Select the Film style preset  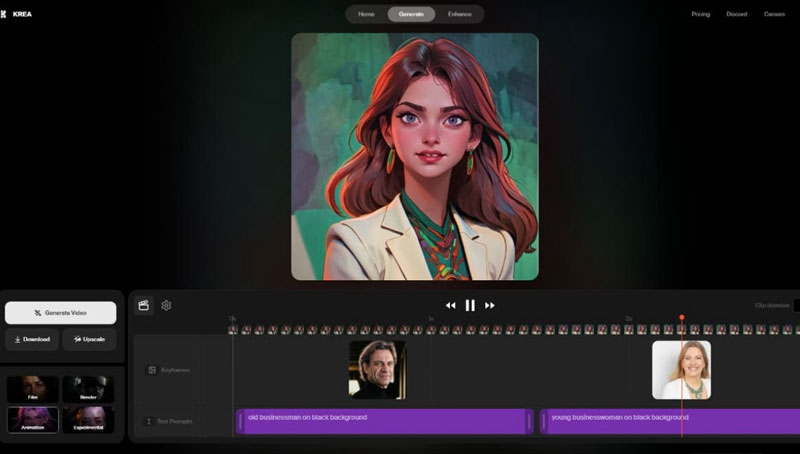point(33,389)
